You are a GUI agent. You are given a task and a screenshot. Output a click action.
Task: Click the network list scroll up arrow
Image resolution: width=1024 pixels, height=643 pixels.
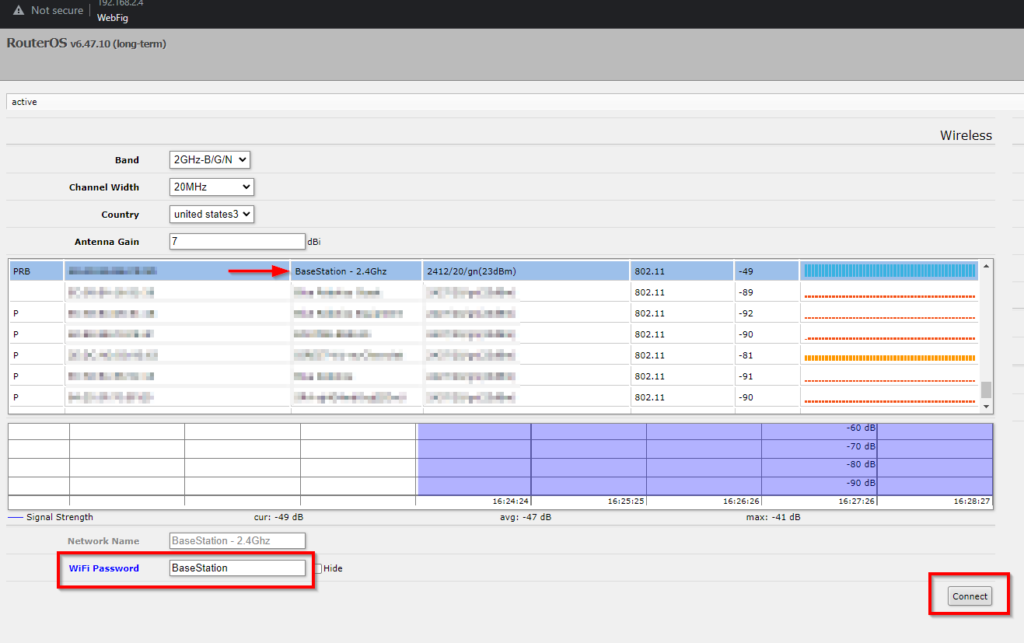tap(987, 266)
